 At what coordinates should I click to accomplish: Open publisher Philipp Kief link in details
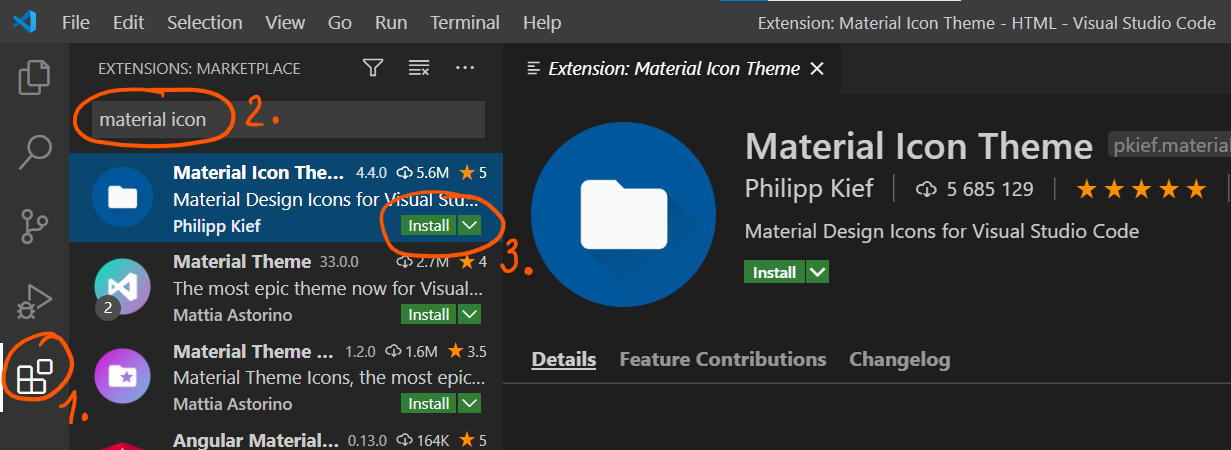[809, 189]
